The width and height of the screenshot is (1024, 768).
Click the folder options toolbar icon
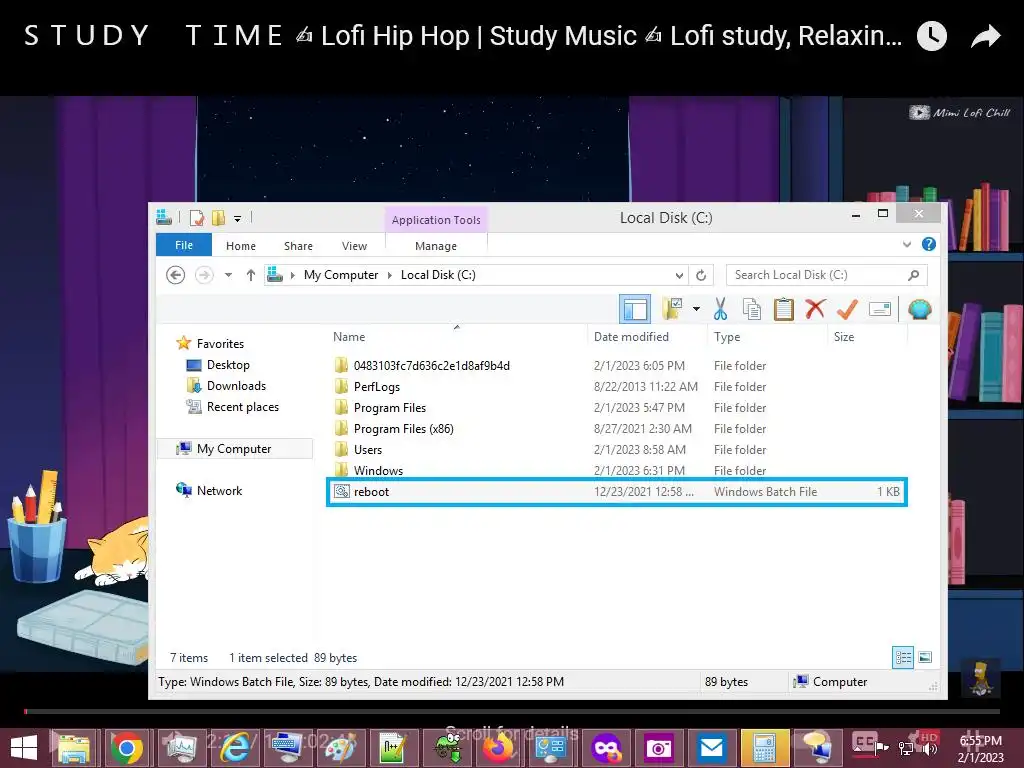[x=672, y=309]
